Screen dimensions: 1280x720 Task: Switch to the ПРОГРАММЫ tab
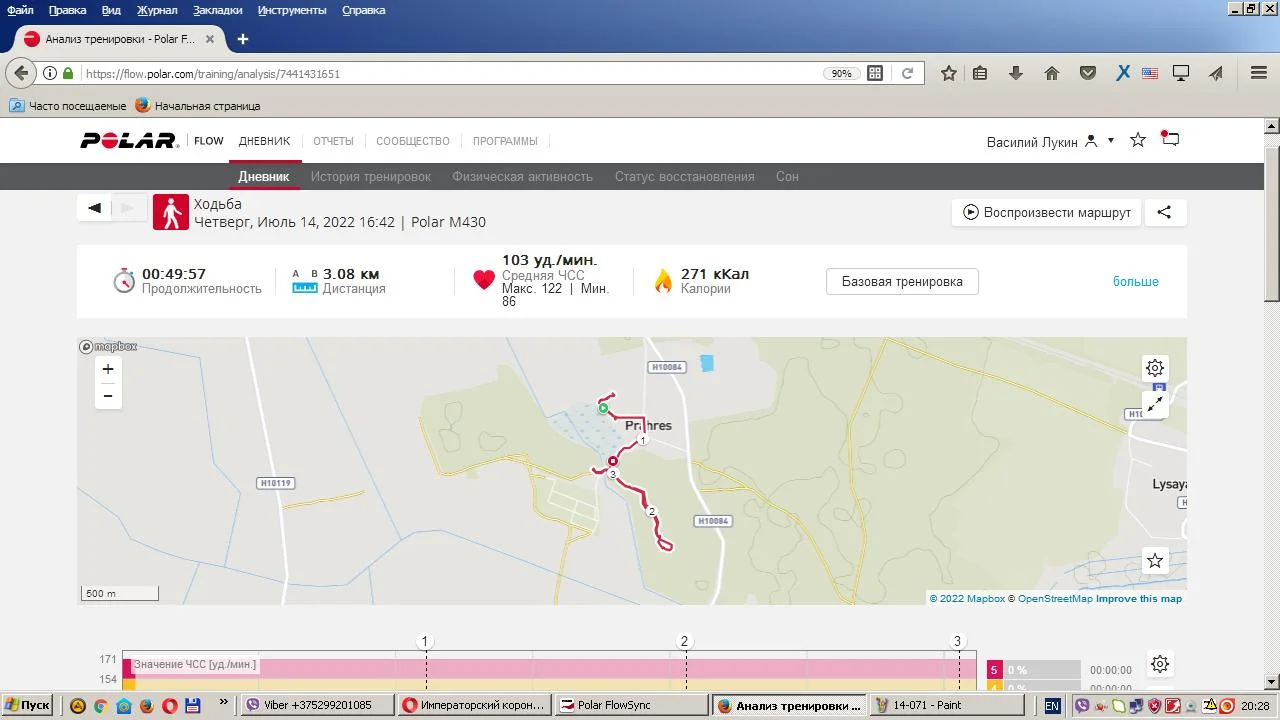tap(505, 141)
